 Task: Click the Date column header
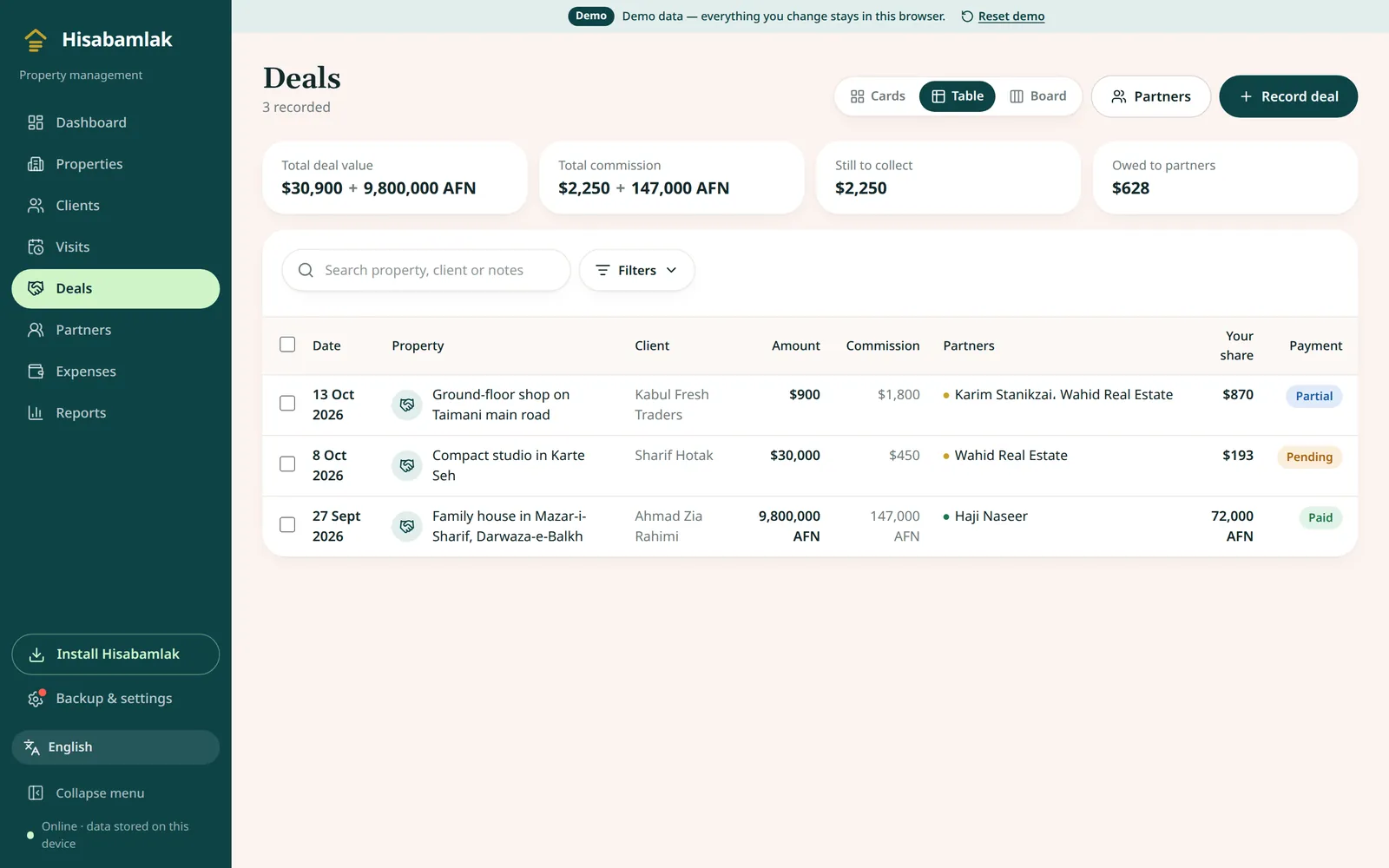tap(326, 345)
